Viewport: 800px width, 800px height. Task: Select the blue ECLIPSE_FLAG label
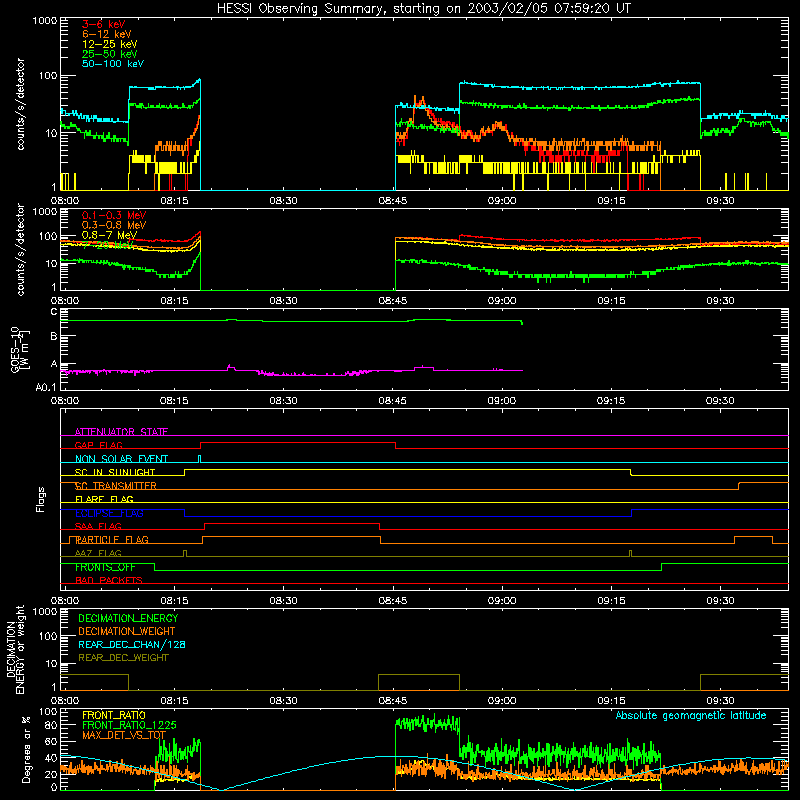109,513
